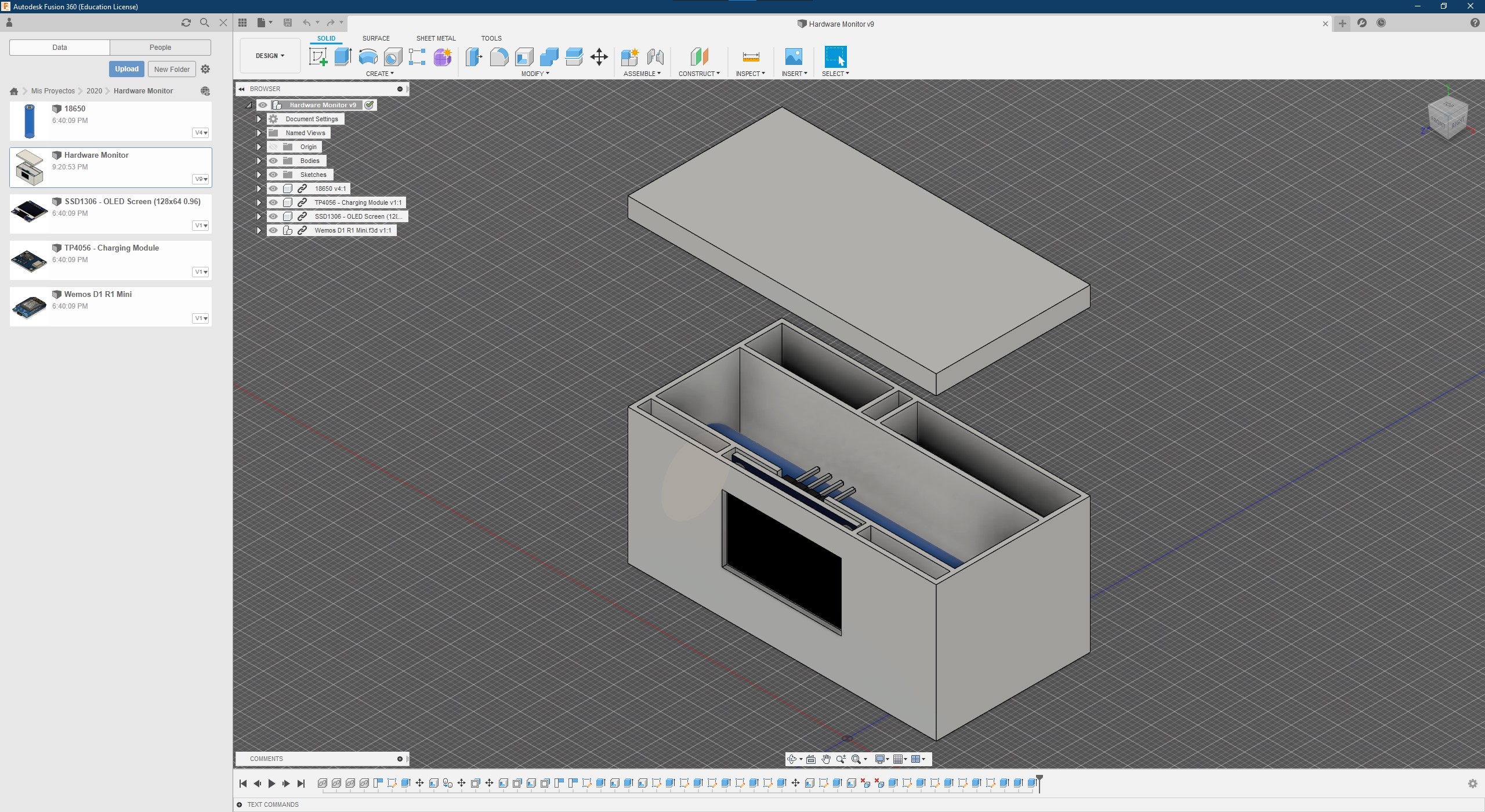Open the Job Status clock icon

pyautogui.click(x=1381, y=23)
